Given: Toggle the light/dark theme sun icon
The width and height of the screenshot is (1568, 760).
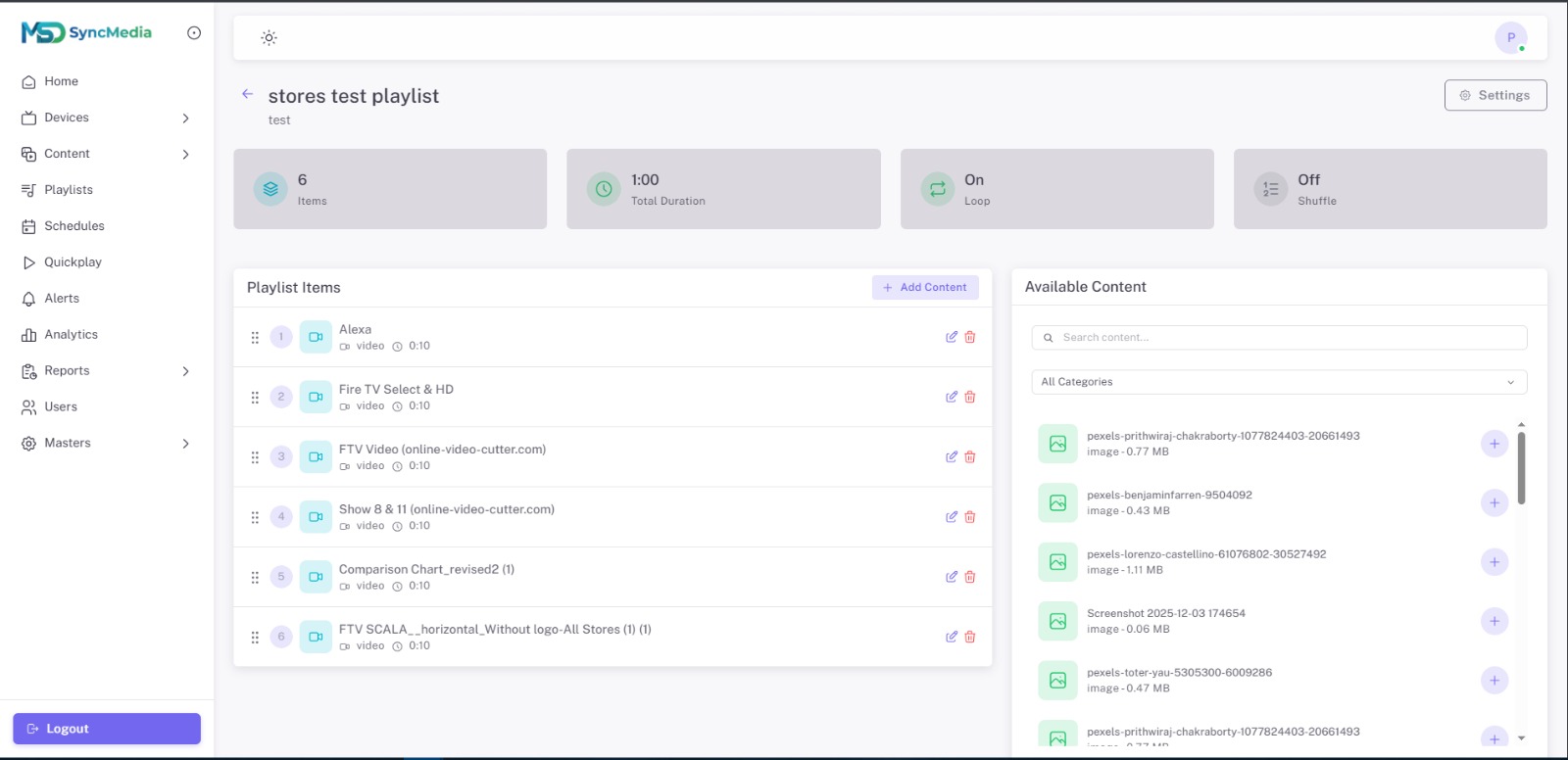Looking at the screenshot, I should [269, 38].
